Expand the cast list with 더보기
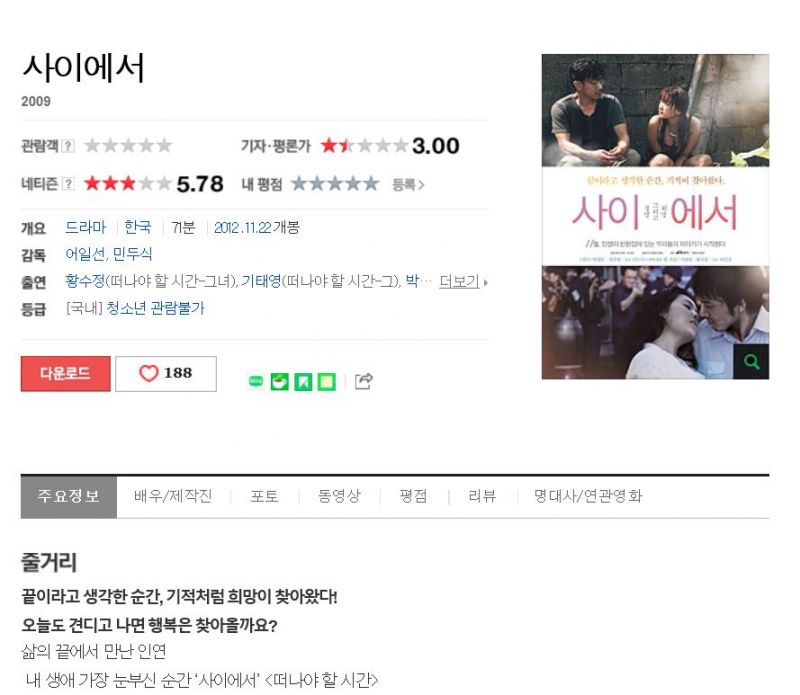This screenshot has width=800, height=695. point(463,281)
